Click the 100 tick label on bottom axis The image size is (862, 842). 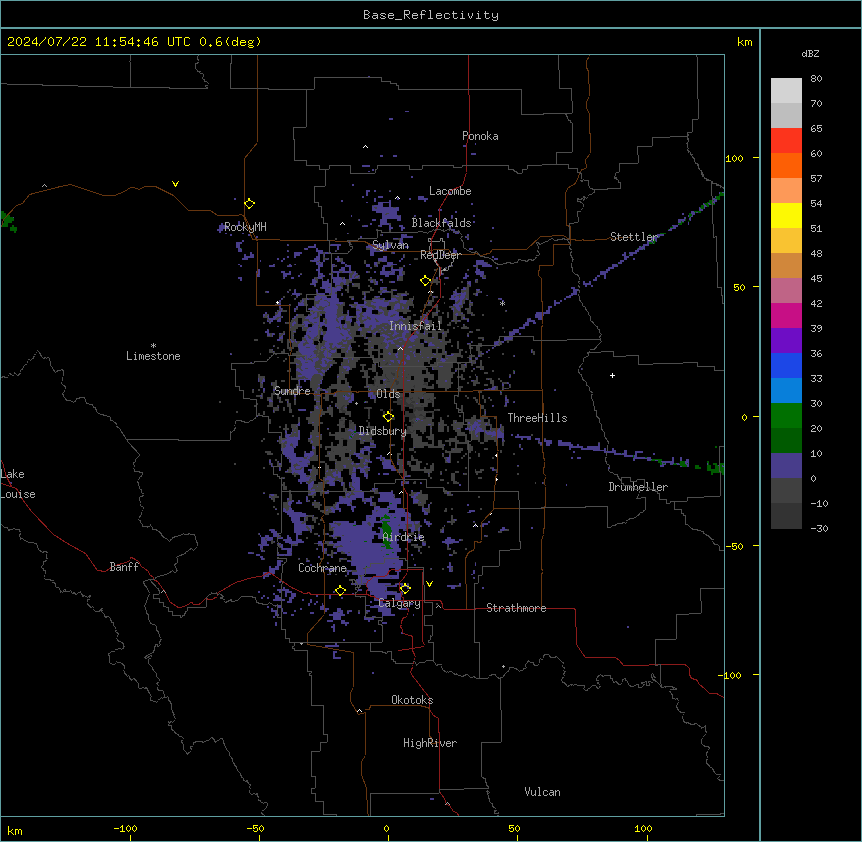[643, 828]
